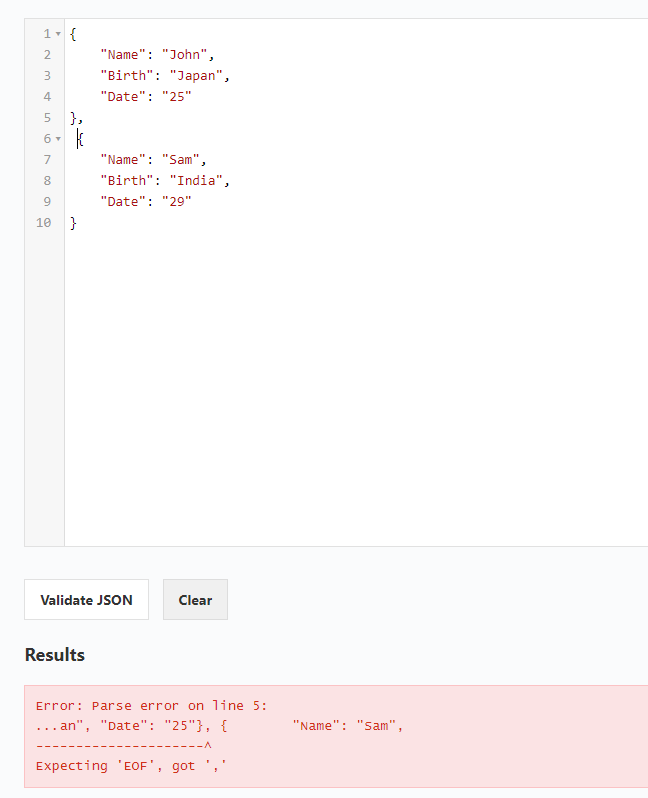Place cursor on the "Japan" value
This screenshot has width=648, height=798.
(x=199, y=76)
